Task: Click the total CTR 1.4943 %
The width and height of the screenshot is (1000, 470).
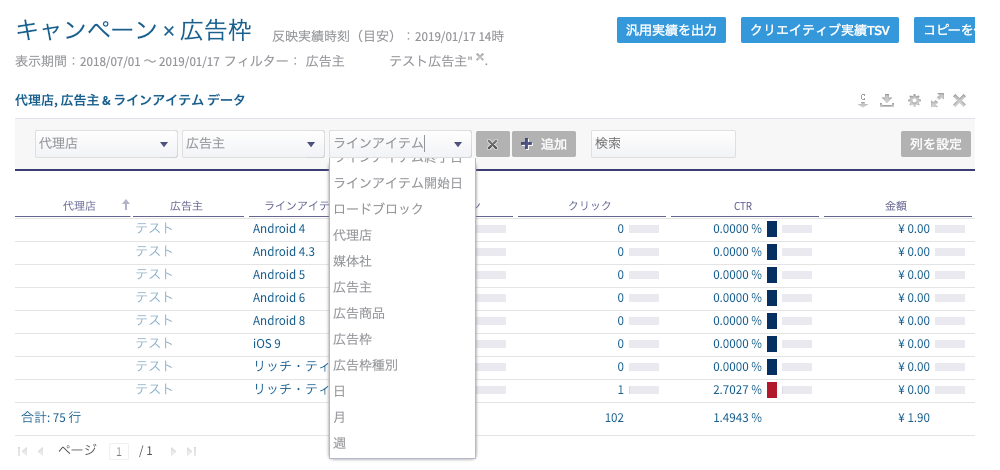Action: point(737,418)
